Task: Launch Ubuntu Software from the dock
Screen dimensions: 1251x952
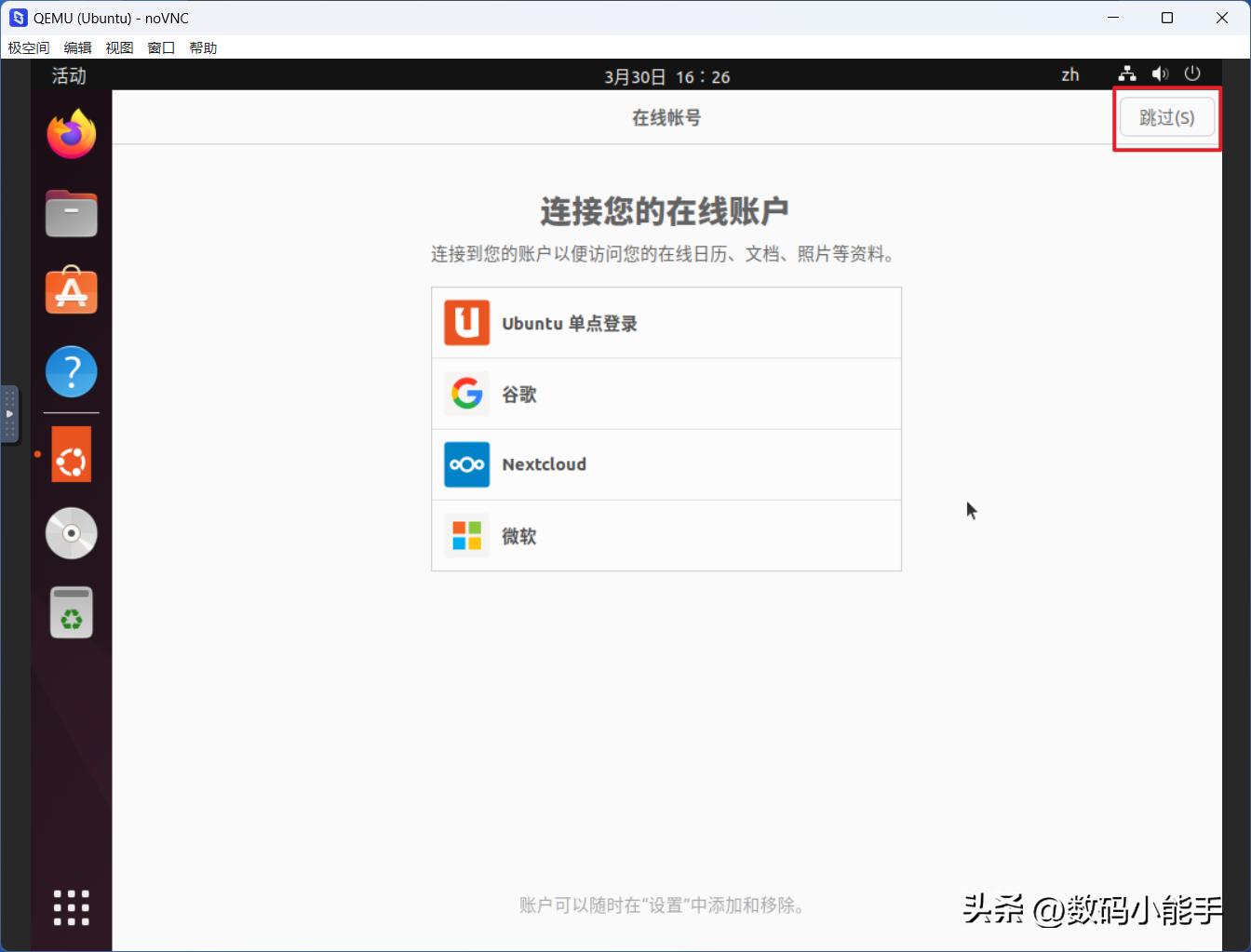Action: [72, 291]
